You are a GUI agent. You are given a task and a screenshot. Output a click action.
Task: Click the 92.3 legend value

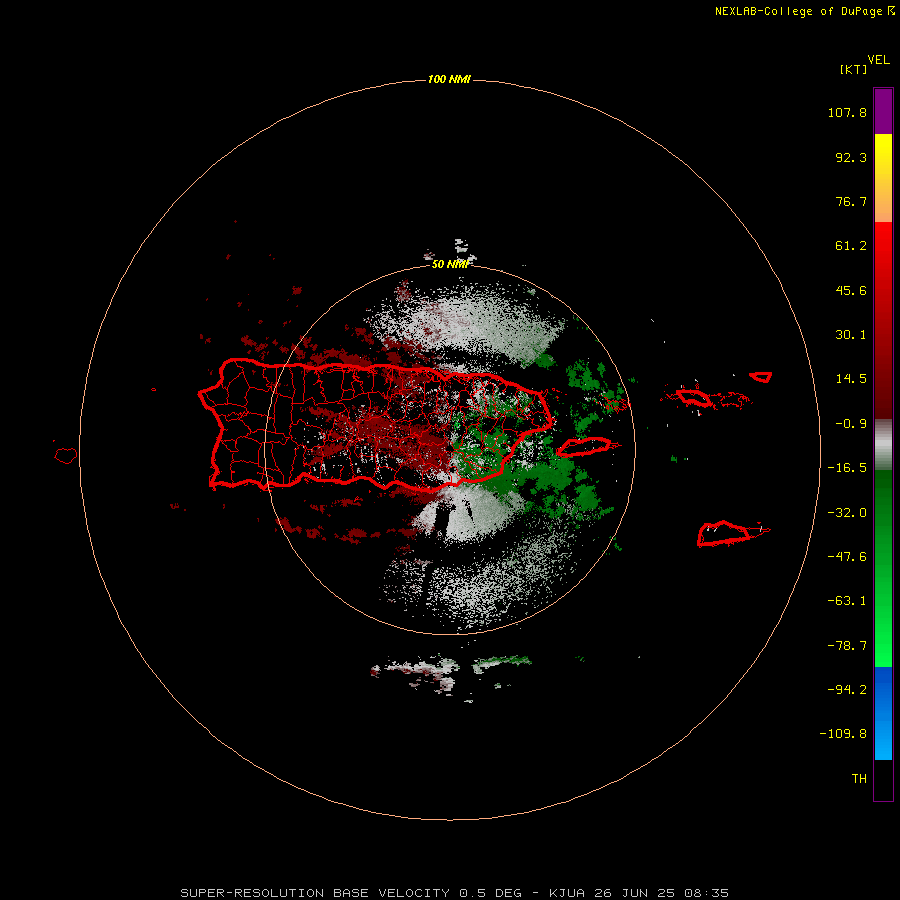click(851, 157)
